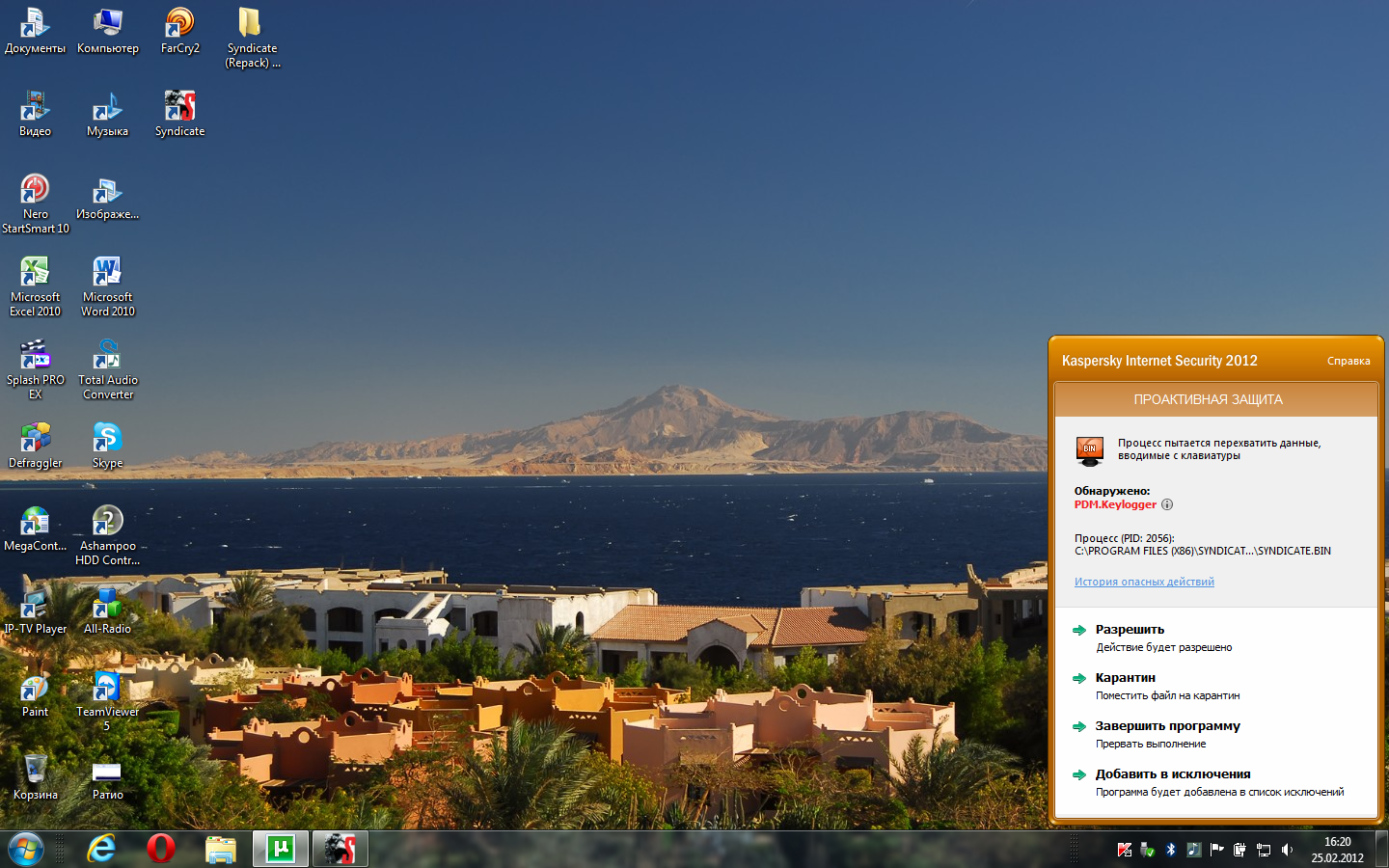Viewport: 1389px width, 868px height.
Task: Launch TeamViewer 5
Action: click(107, 701)
